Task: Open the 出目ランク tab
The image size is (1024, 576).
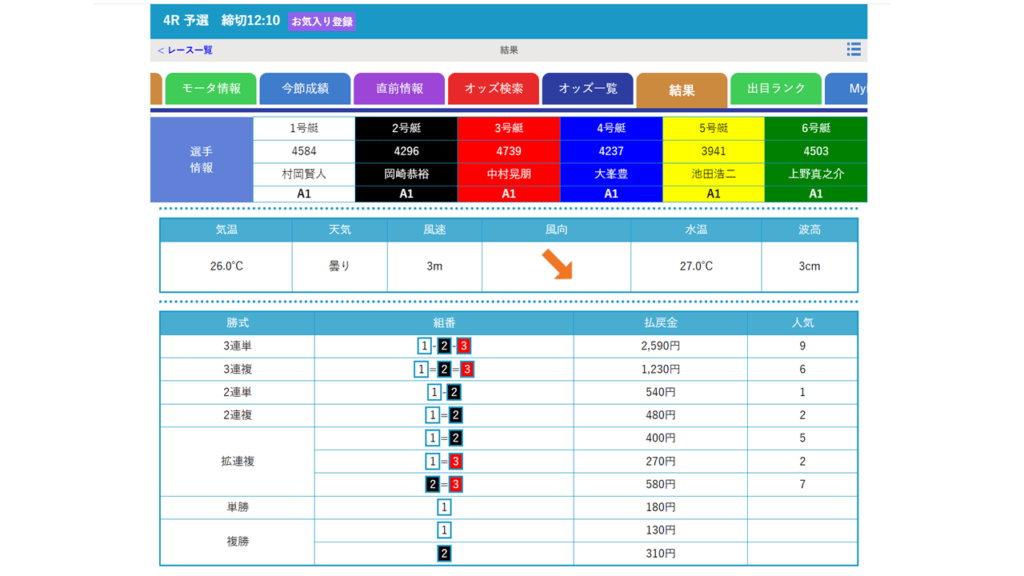Action: 776,89
